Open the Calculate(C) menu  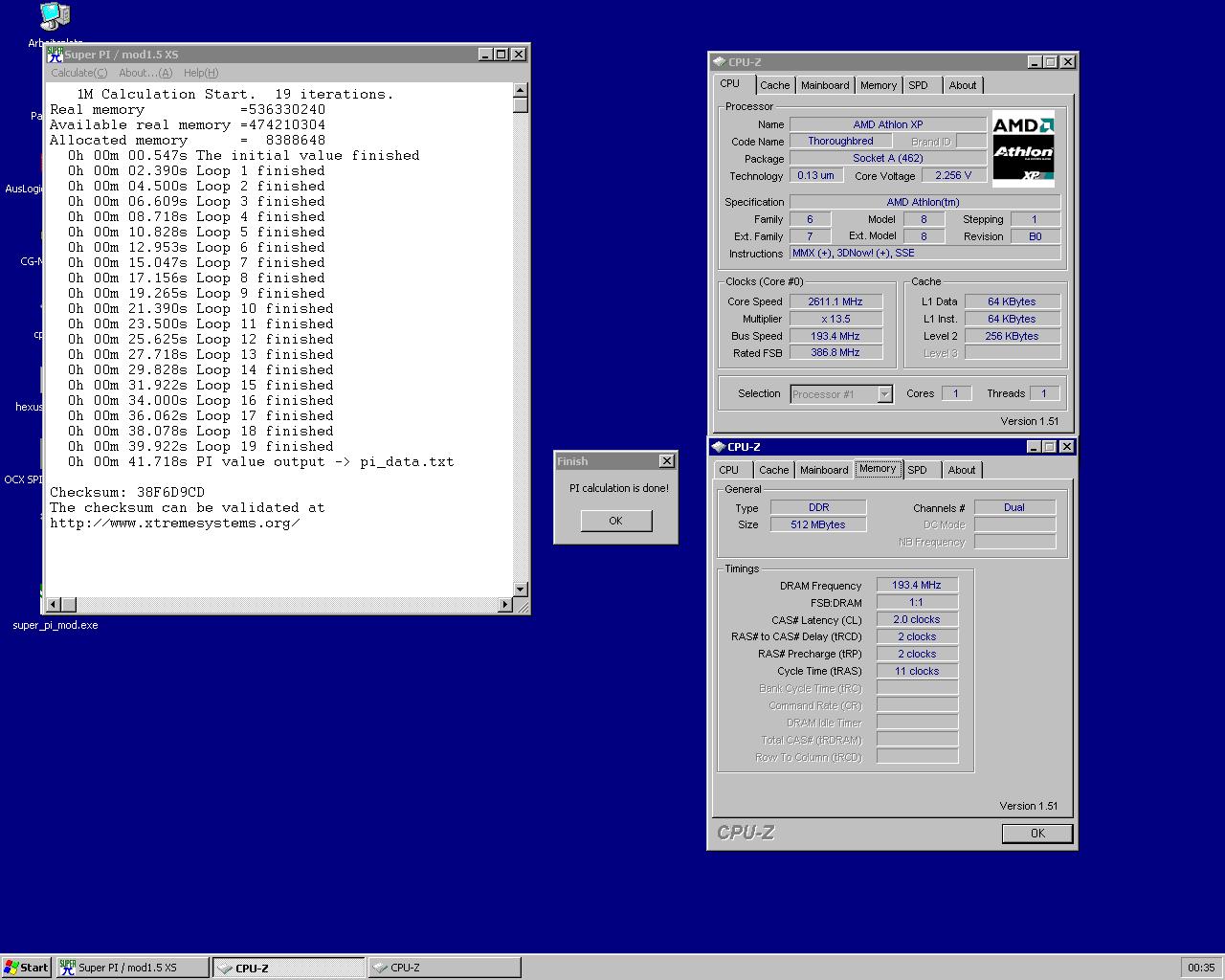tap(79, 73)
